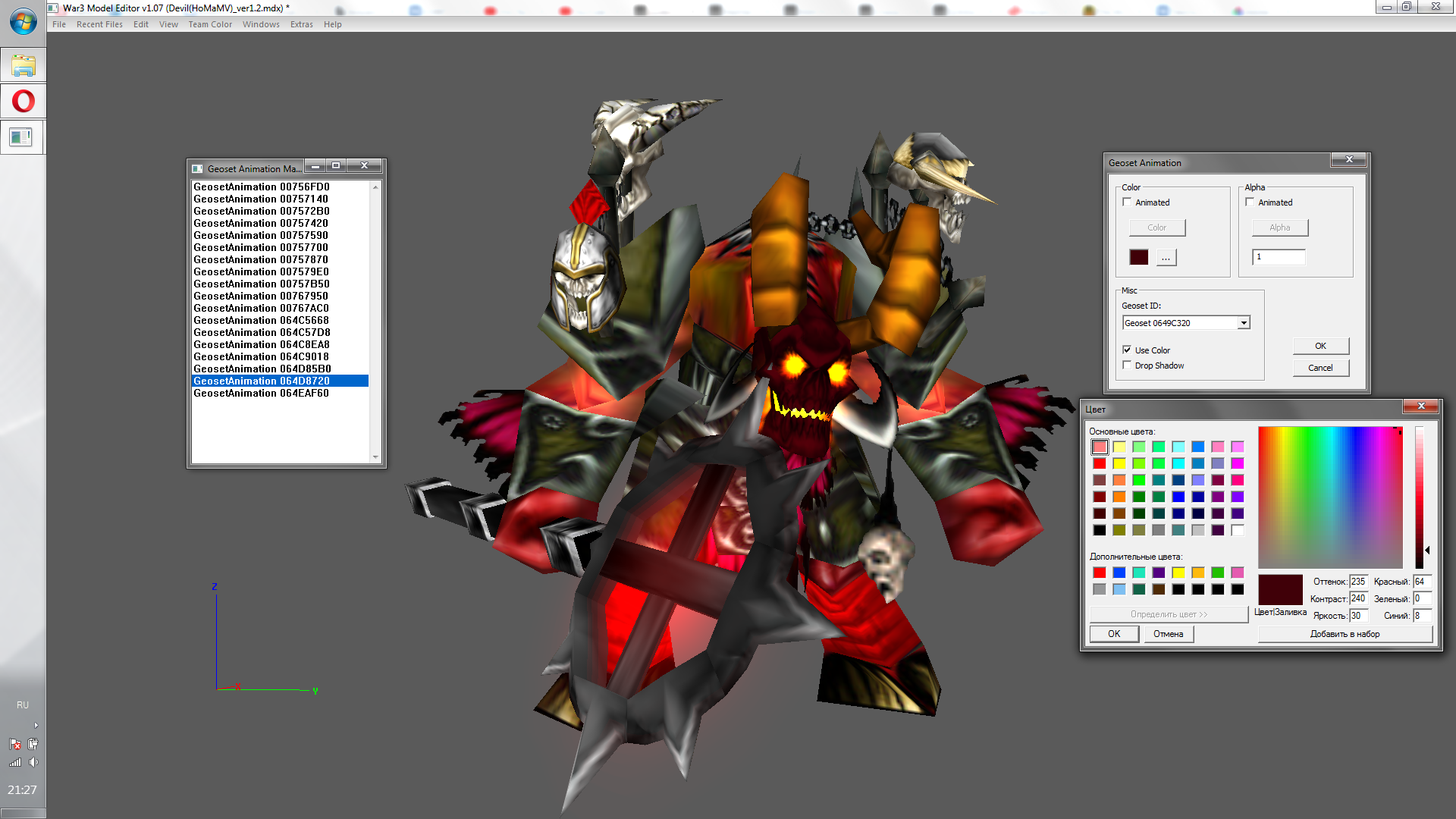Click the network signal tray icon

pos(15,762)
